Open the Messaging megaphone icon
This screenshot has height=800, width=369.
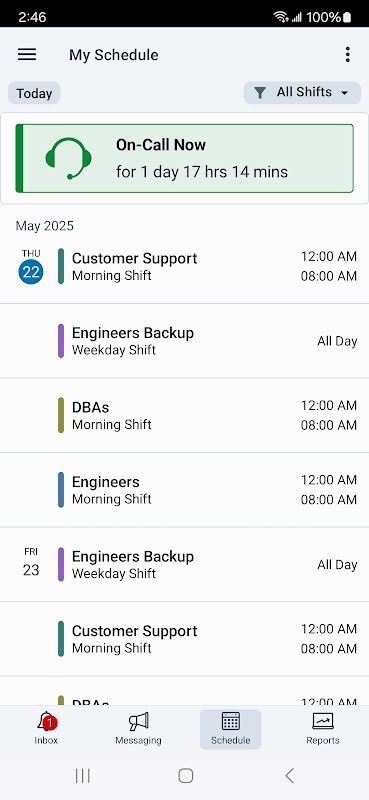coord(138,721)
